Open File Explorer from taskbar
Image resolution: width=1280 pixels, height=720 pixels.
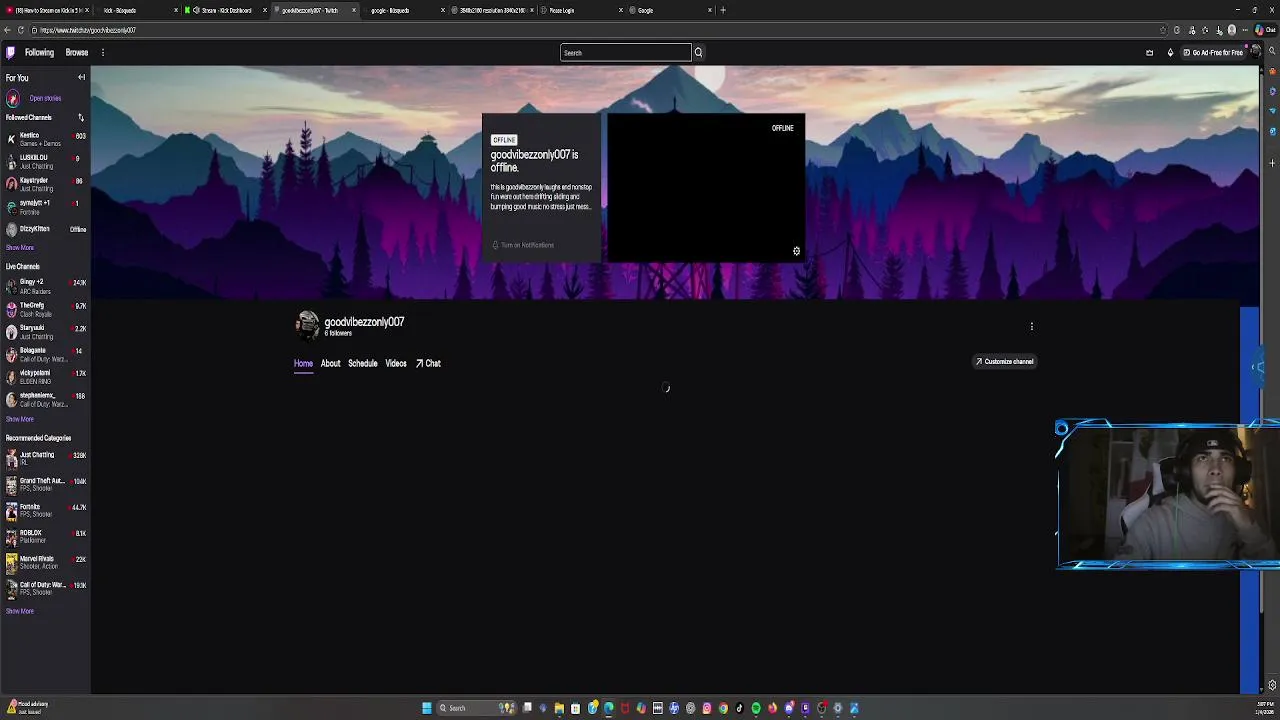(559, 708)
